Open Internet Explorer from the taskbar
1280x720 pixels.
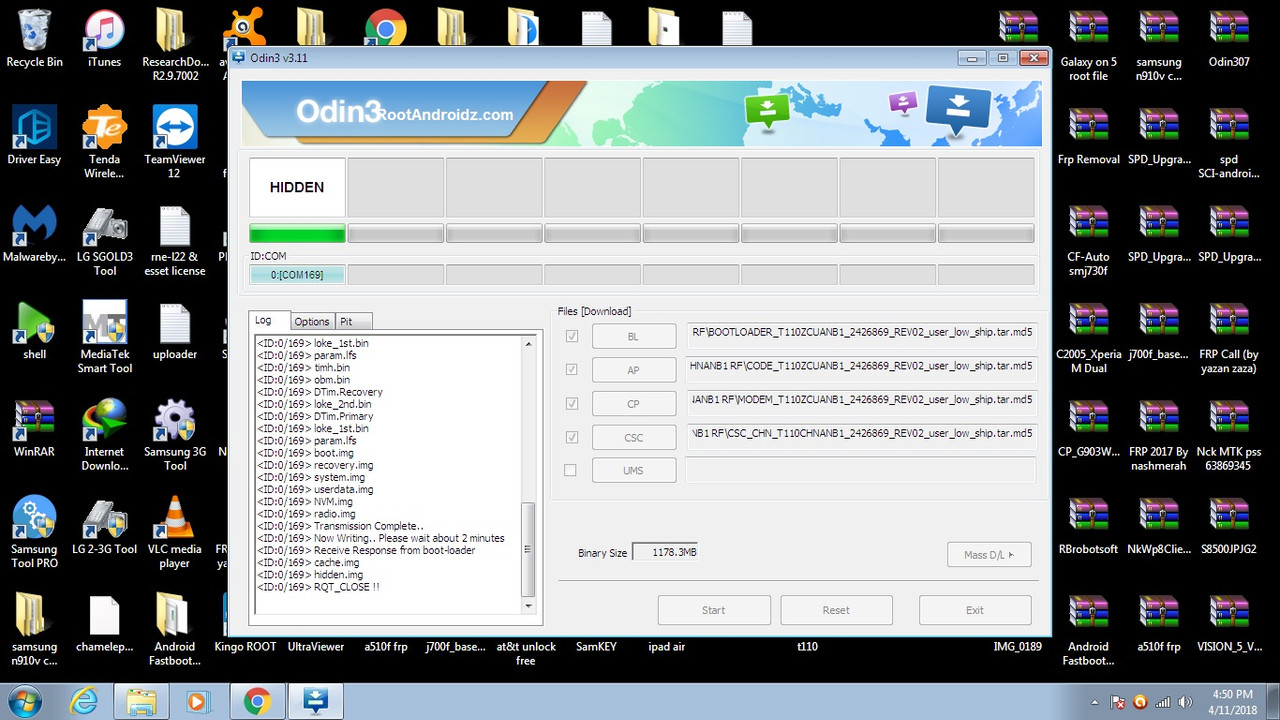pos(83,702)
